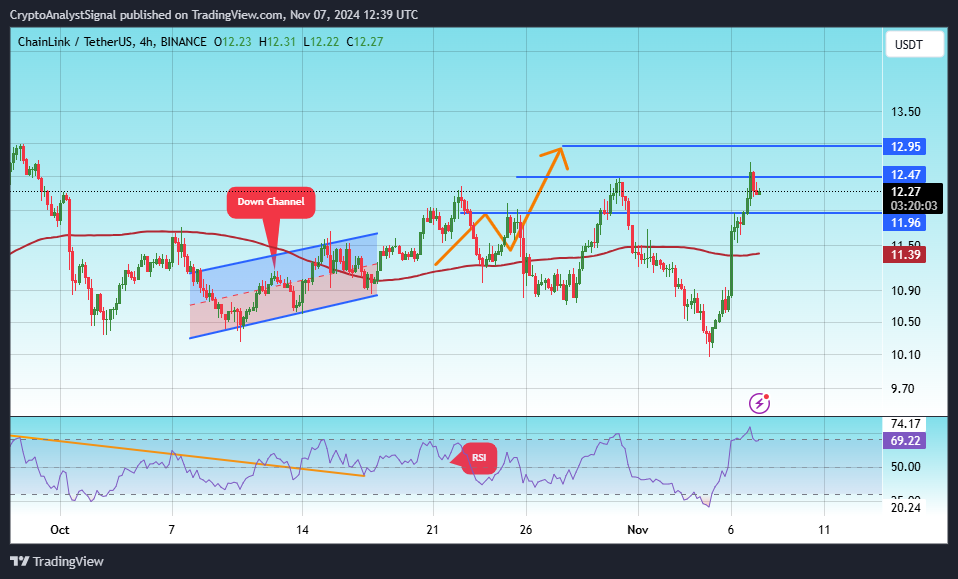Viewport: 958px width, 579px height.
Task: Click the 10.90 price axis value
Action: 905,291
